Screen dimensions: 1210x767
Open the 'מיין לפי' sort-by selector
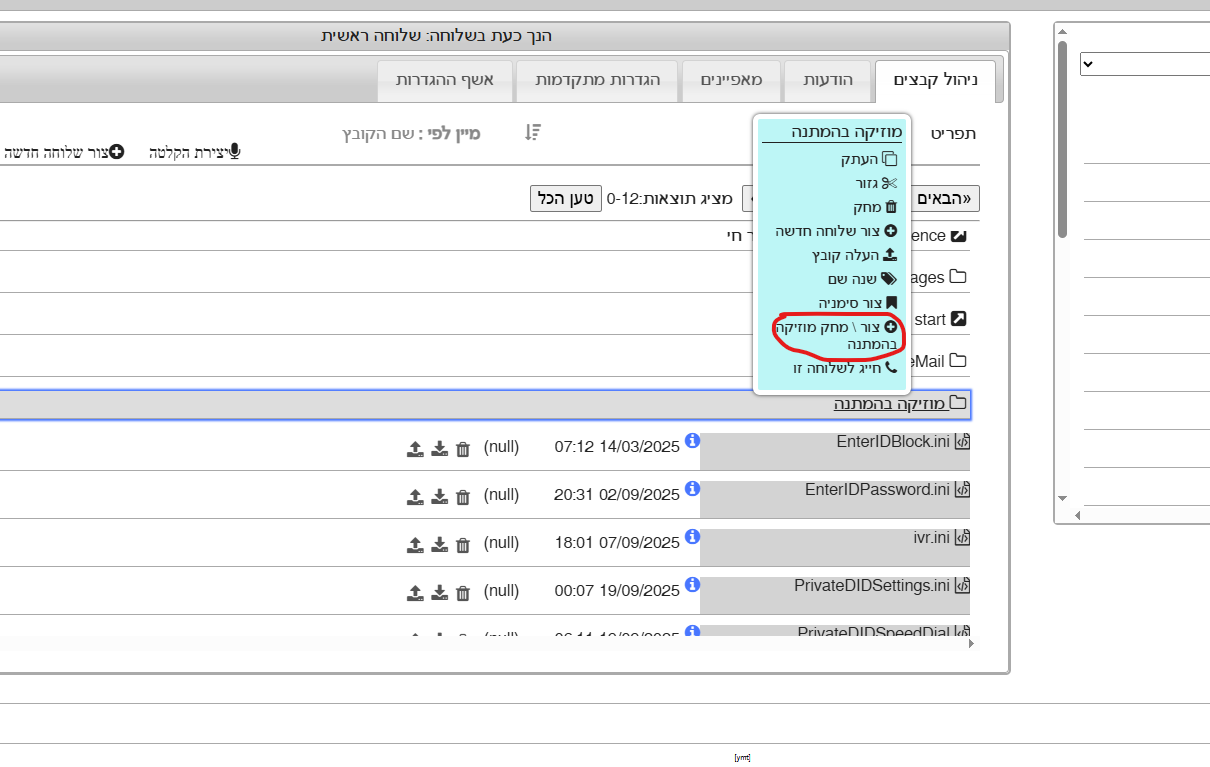411,133
